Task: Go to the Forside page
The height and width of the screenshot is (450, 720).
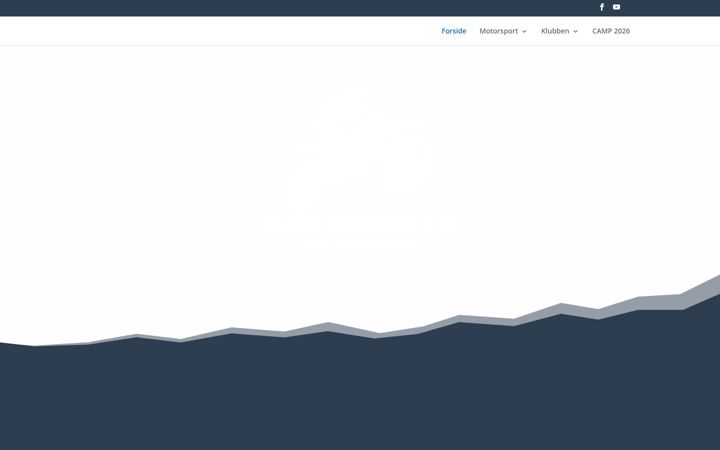Action: (x=454, y=31)
